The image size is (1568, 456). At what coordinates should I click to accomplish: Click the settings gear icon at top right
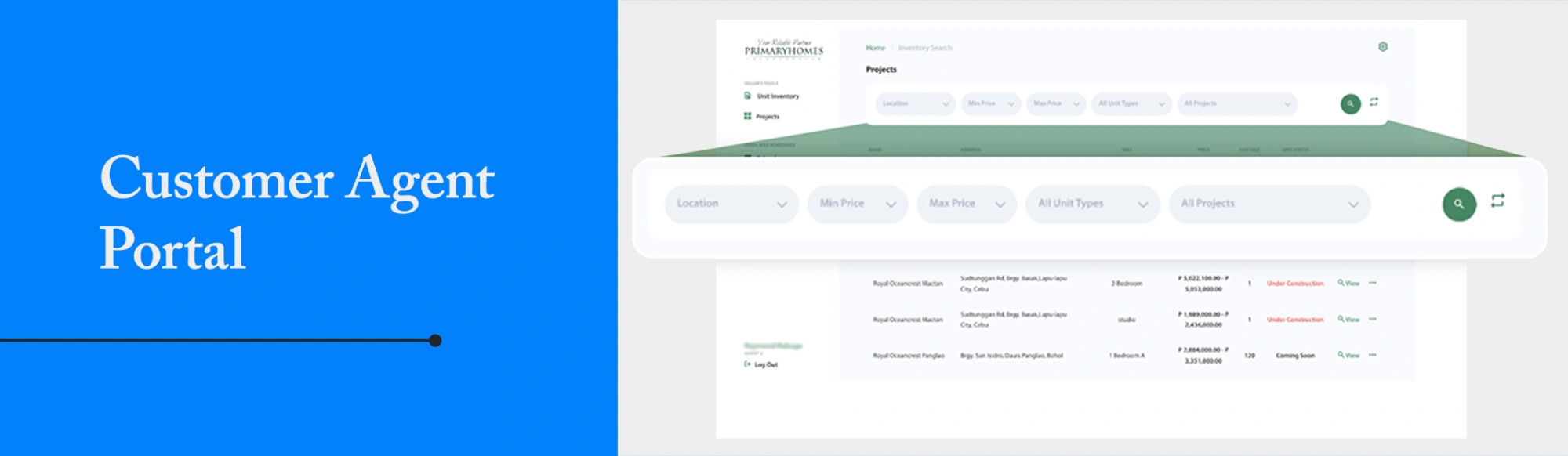[x=1383, y=47]
